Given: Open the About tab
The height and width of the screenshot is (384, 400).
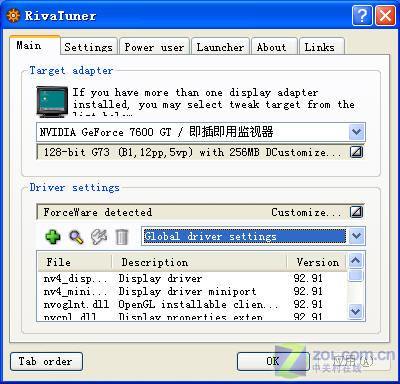Looking at the screenshot, I should click(274, 47).
